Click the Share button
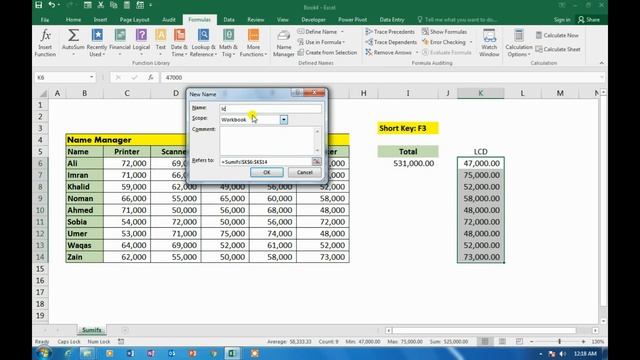 click(589, 20)
